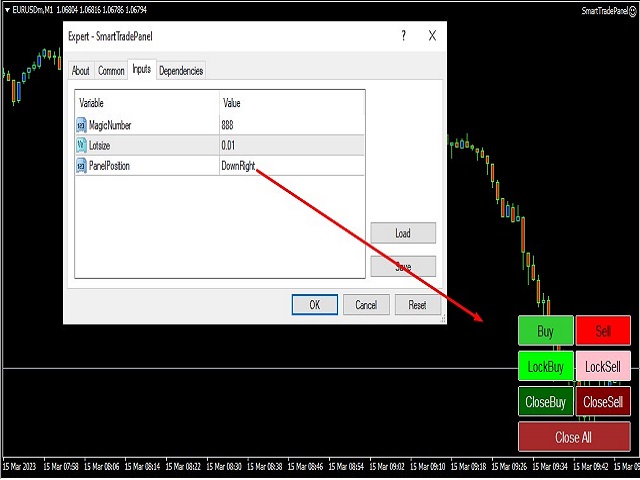This screenshot has width=640, height=480.
Task: Close the Expert dialog window
Action: coord(432,36)
